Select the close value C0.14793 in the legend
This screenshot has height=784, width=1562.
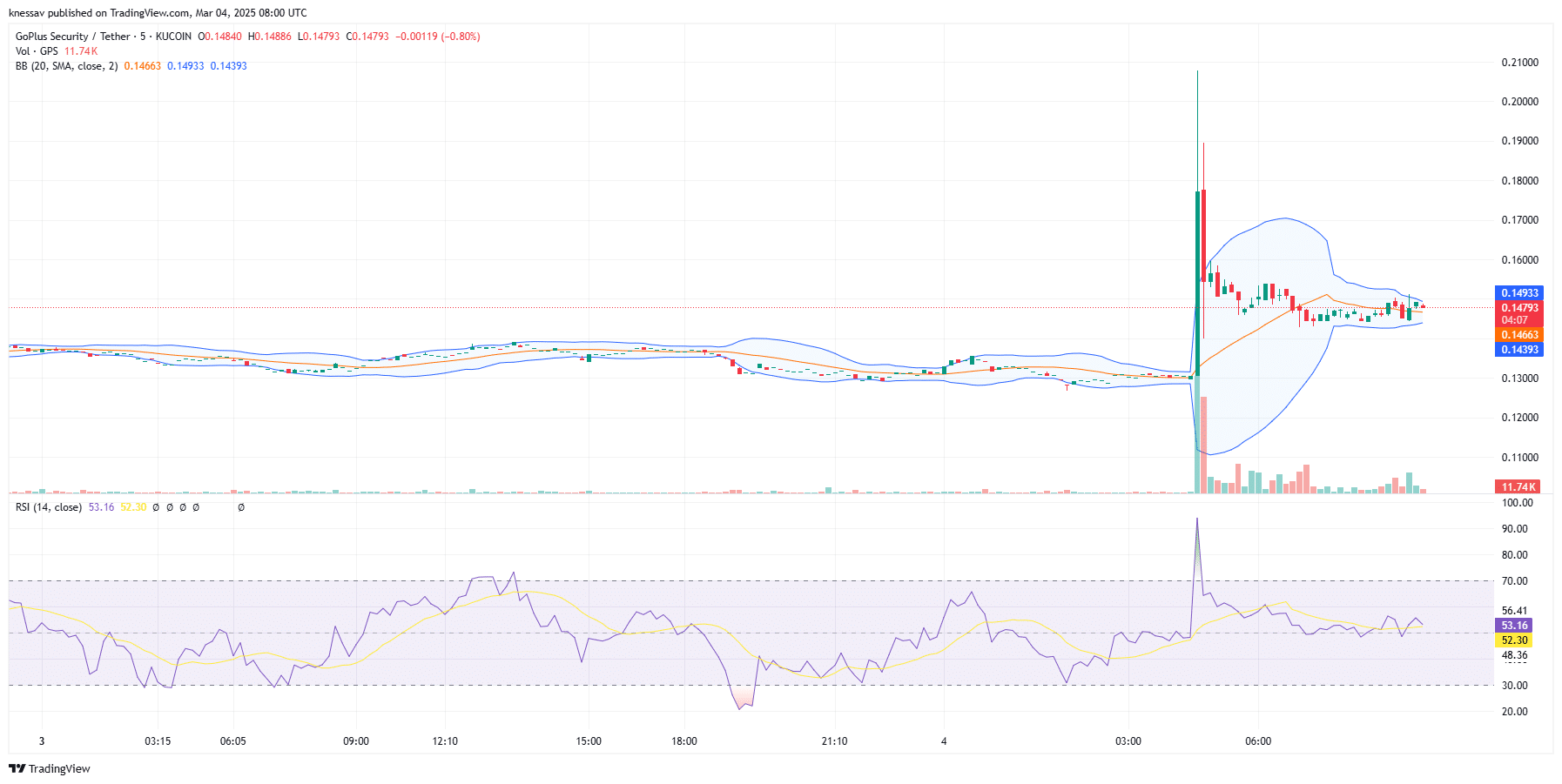367,37
